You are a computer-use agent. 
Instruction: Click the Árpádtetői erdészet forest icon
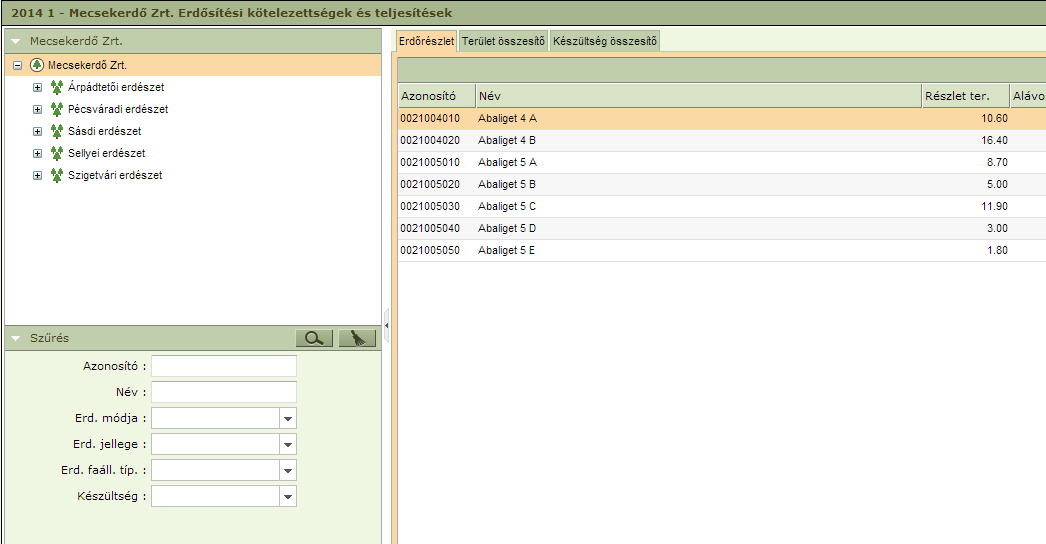[57, 87]
